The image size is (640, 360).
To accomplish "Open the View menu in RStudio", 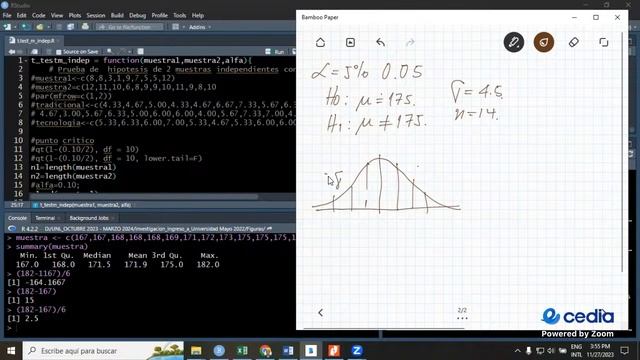I will tap(57, 16).
